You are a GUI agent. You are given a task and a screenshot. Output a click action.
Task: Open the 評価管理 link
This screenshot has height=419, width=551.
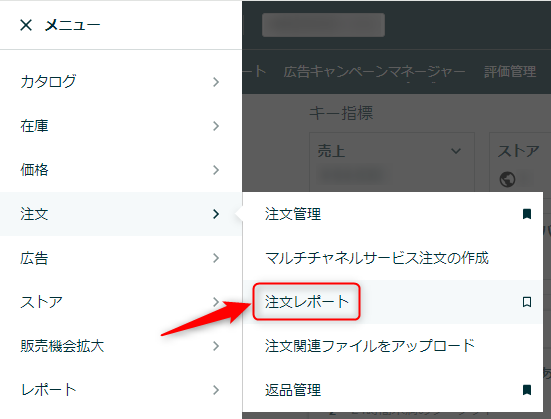[x=510, y=72]
